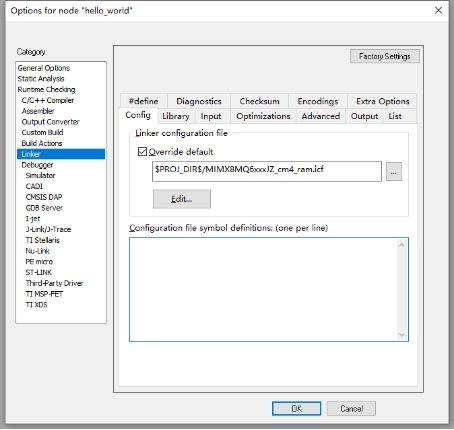Switch to the List tab
This screenshot has height=430, width=454.
click(x=395, y=116)
